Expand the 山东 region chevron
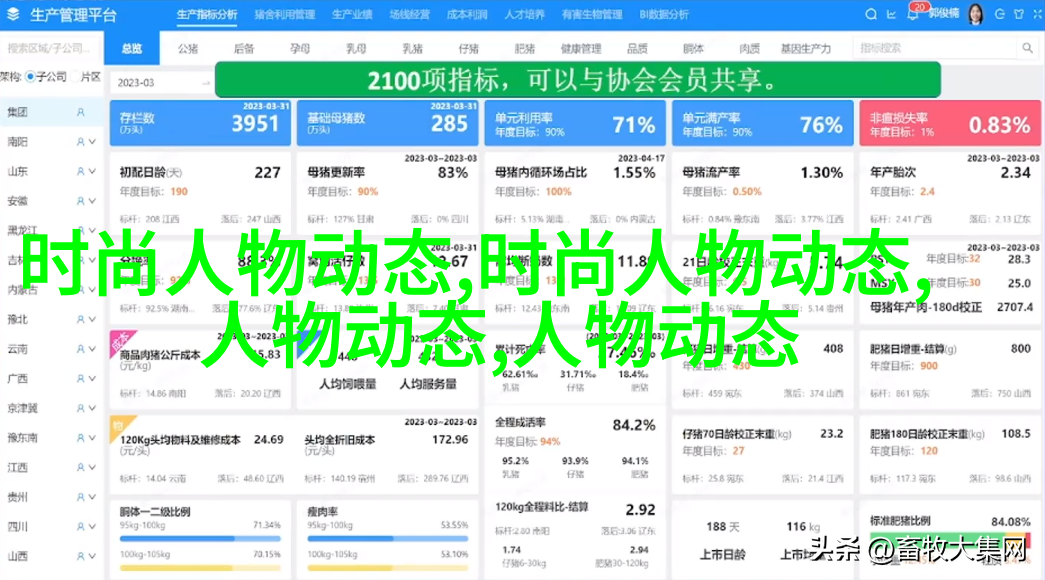The height and width of the screenshot is (580, 1045). click(x=92, y=172)
